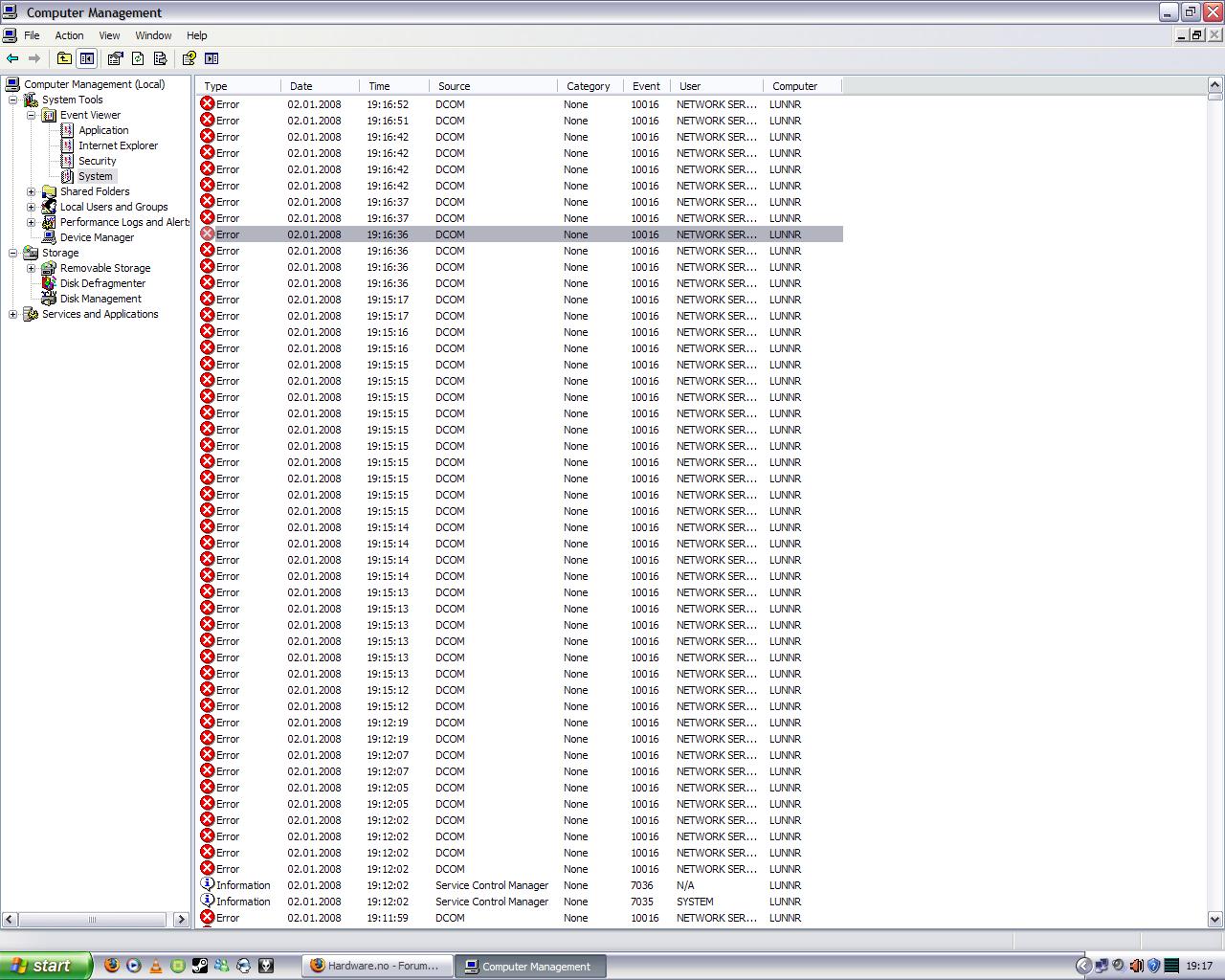Image resolution: width=1225 pixels, height=980 pixels.
Task: Select the DCOM error at 19:16:52
Action: coord(520,104)
